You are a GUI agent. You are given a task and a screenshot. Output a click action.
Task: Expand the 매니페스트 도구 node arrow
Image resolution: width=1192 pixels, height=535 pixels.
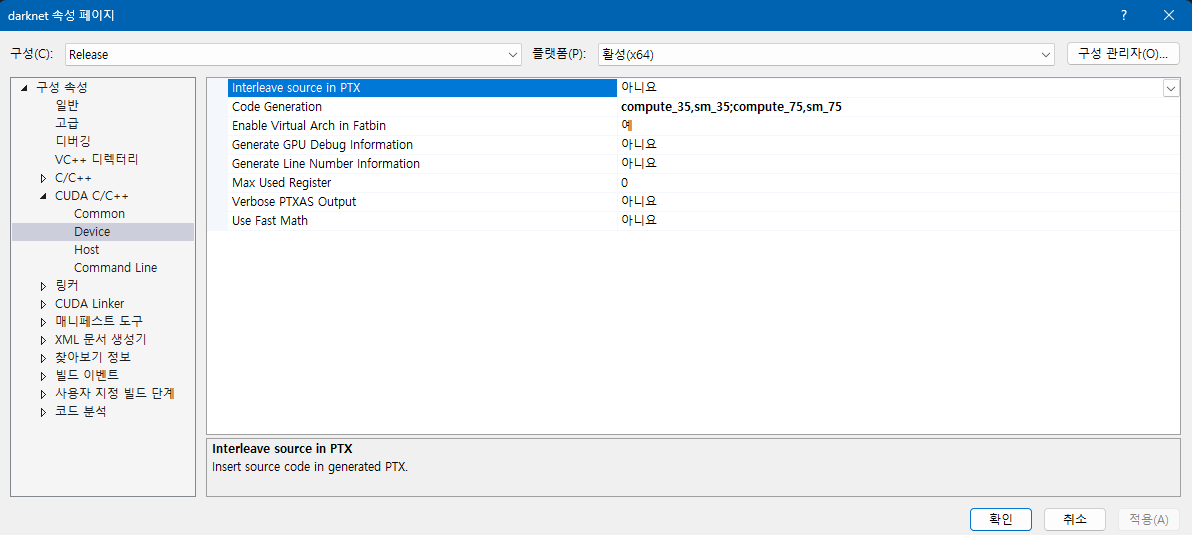[43, 322]
